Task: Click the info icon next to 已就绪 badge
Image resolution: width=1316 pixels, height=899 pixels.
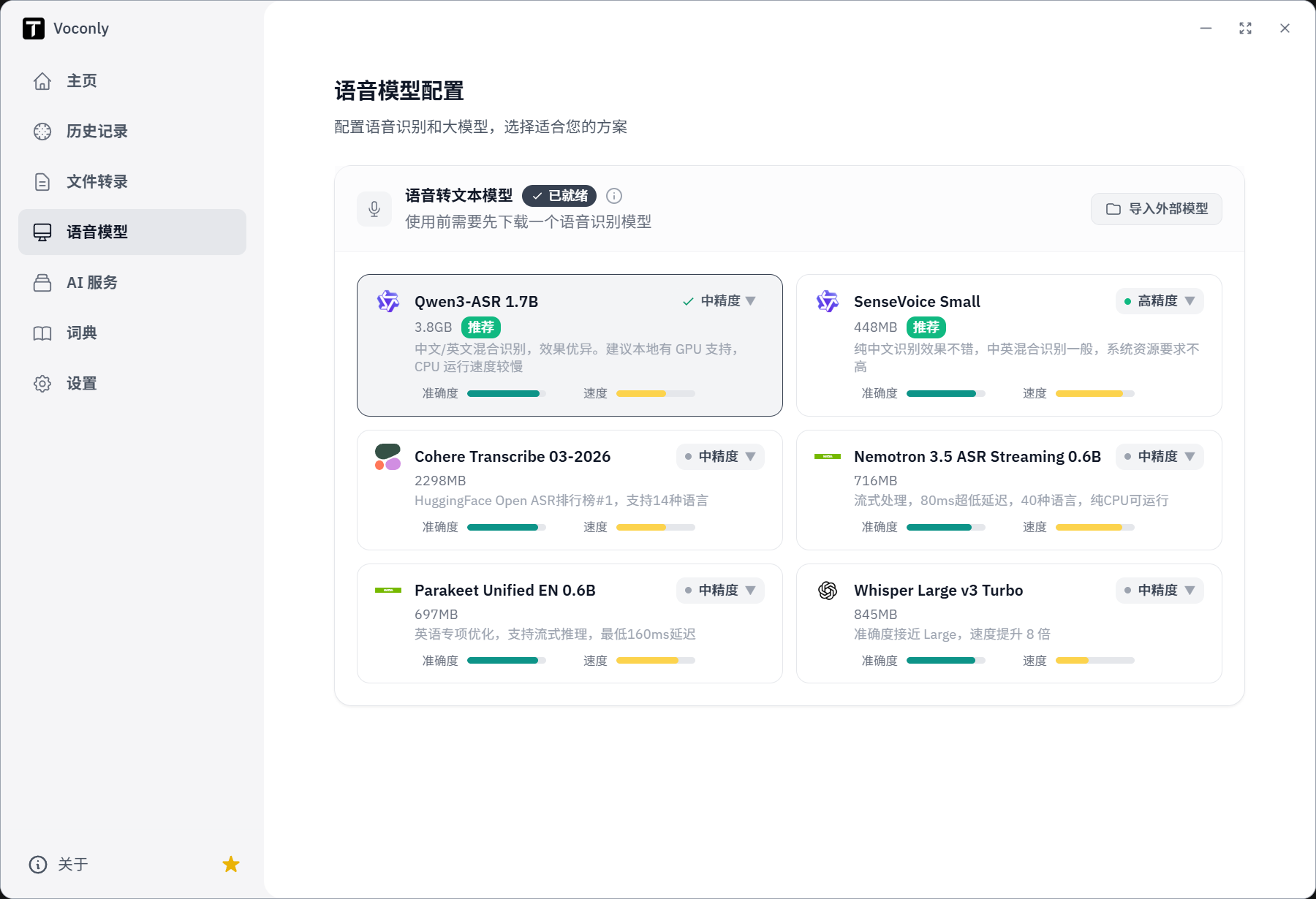Action: coord(614,196)
